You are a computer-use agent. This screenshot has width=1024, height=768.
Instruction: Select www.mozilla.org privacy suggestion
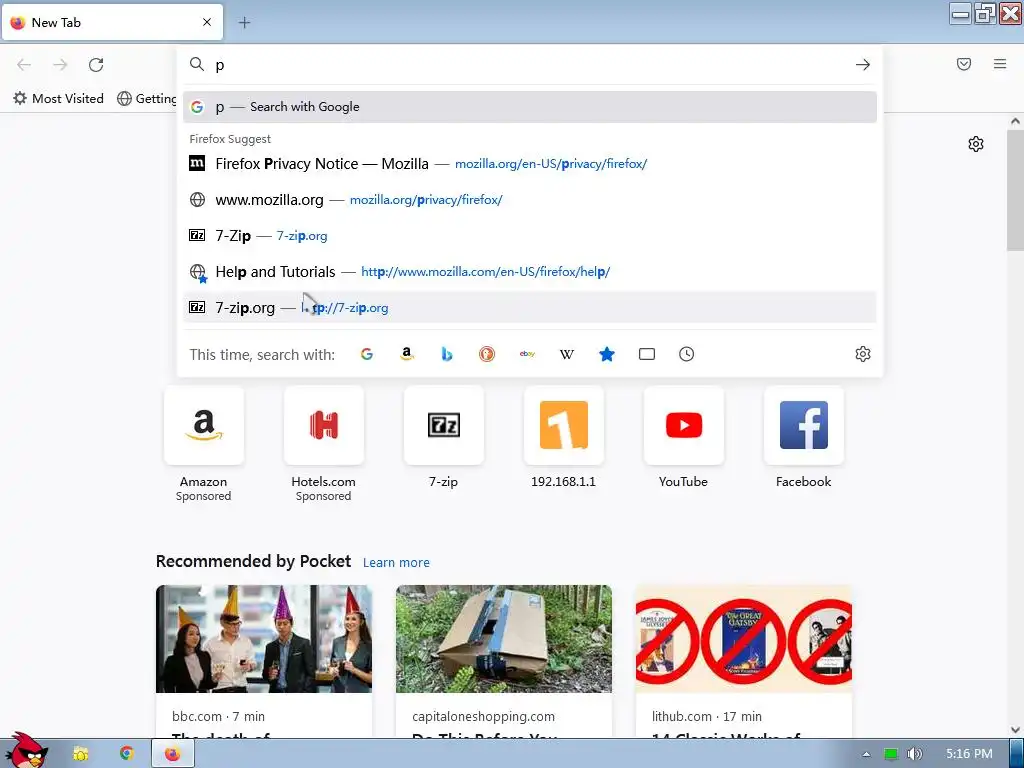tap(530, 200)
